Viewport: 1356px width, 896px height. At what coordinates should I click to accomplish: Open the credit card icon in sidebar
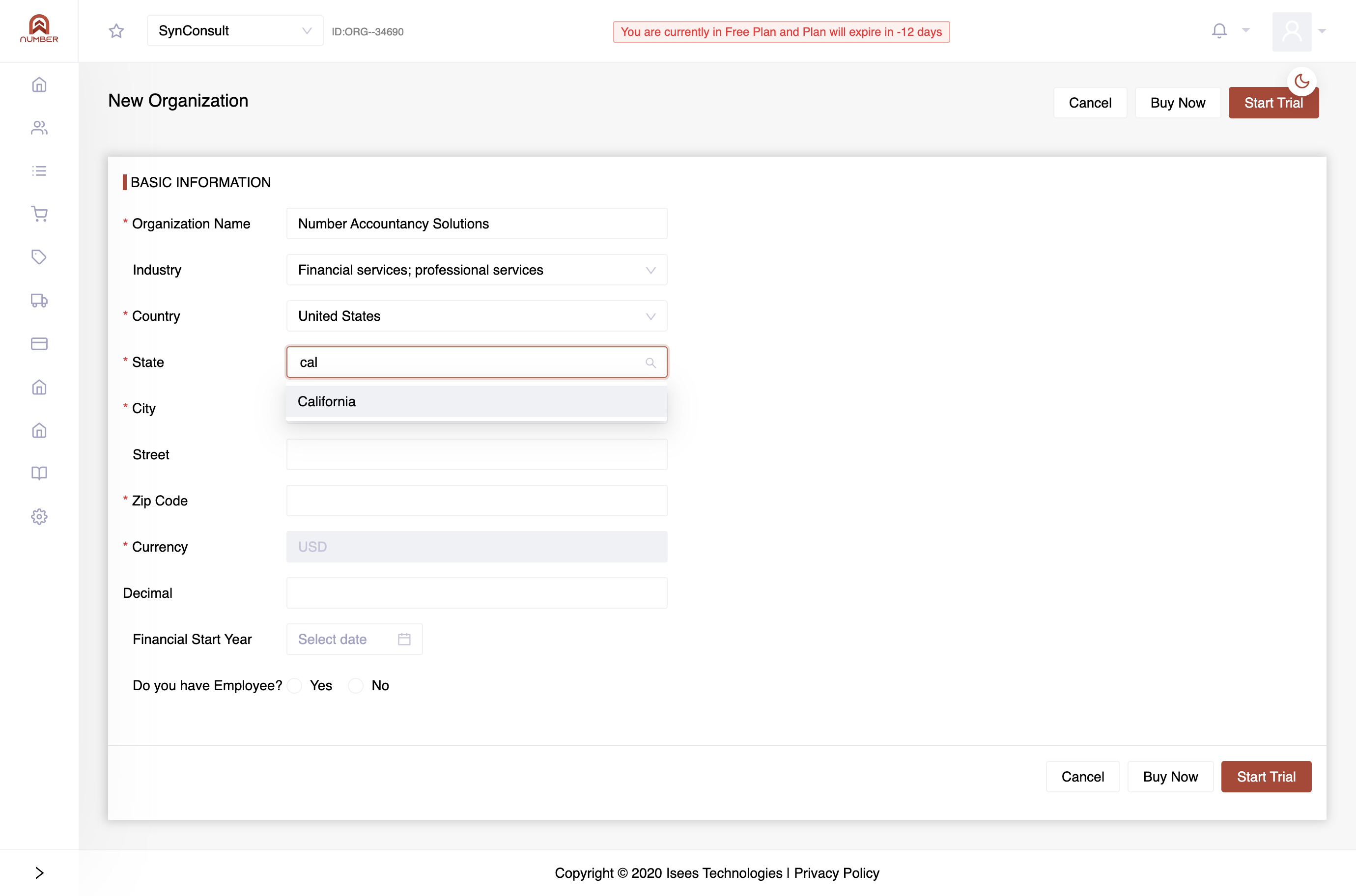point(39,343)
